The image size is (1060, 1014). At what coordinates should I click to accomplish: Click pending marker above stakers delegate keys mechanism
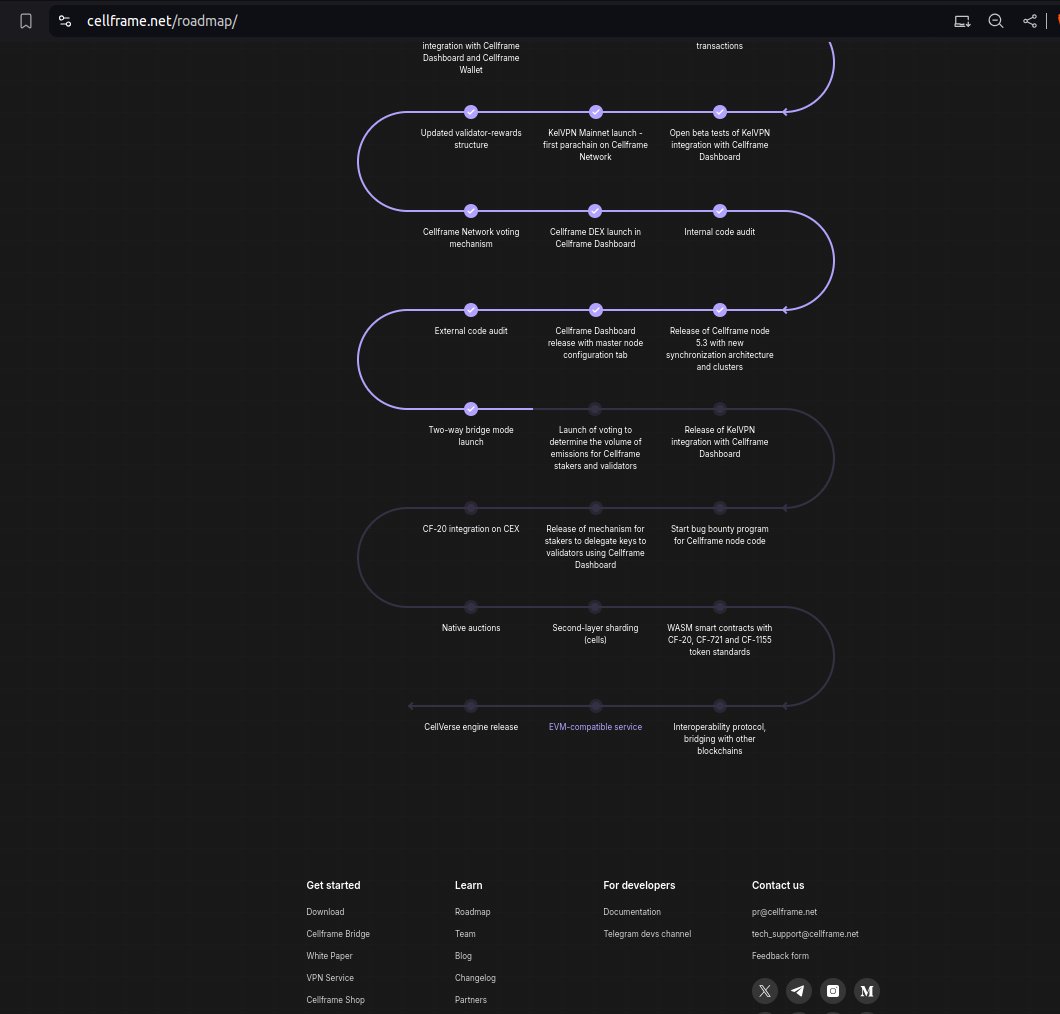coord(596,508)
